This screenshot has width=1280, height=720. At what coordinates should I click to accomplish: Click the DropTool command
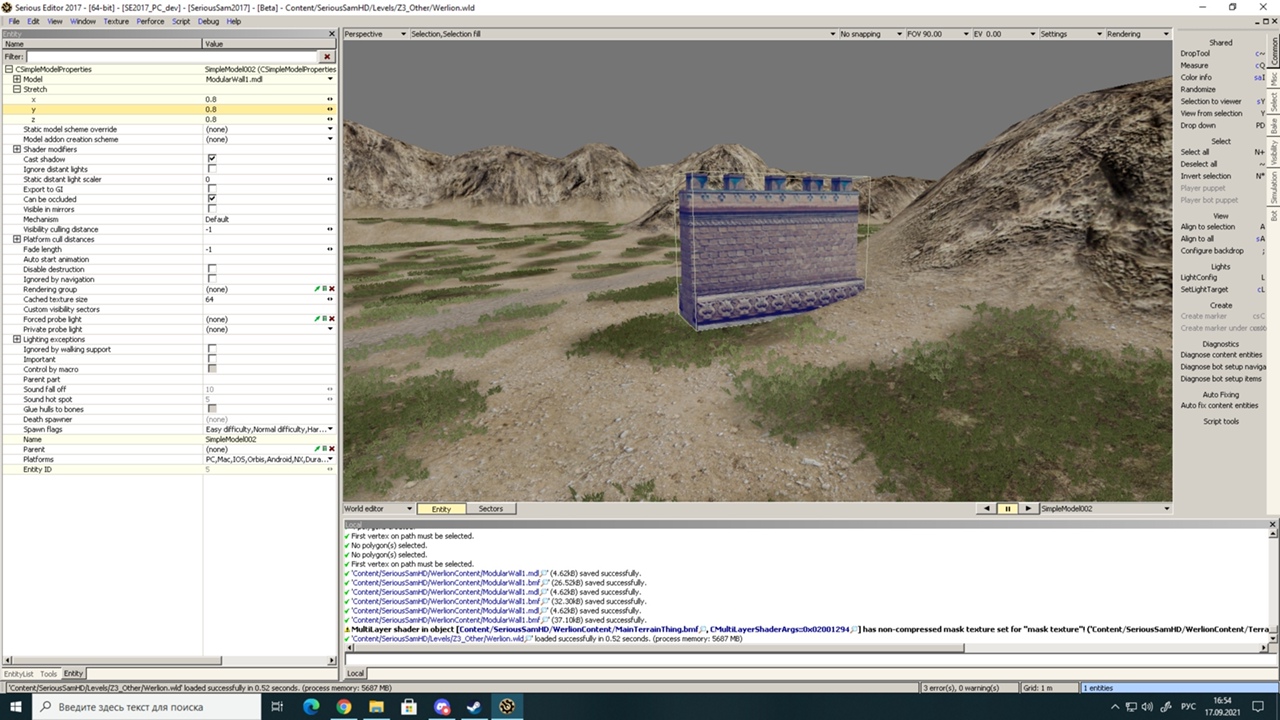pos(1195,53)
